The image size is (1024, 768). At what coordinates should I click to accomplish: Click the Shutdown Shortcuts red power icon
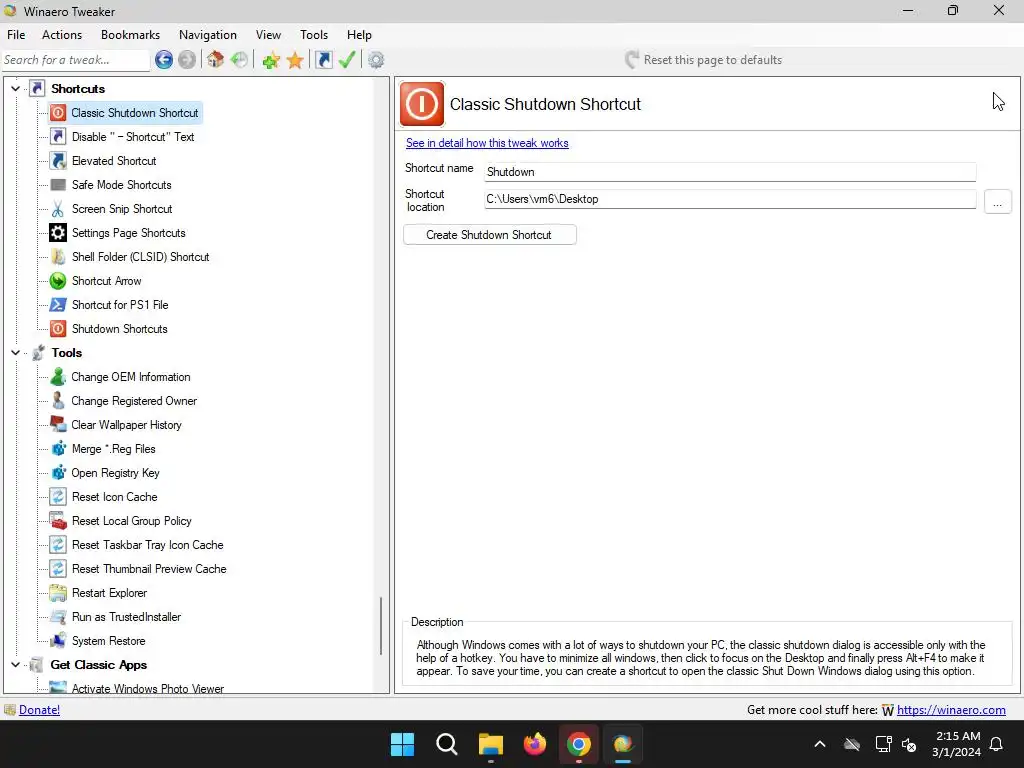[58, 329]
